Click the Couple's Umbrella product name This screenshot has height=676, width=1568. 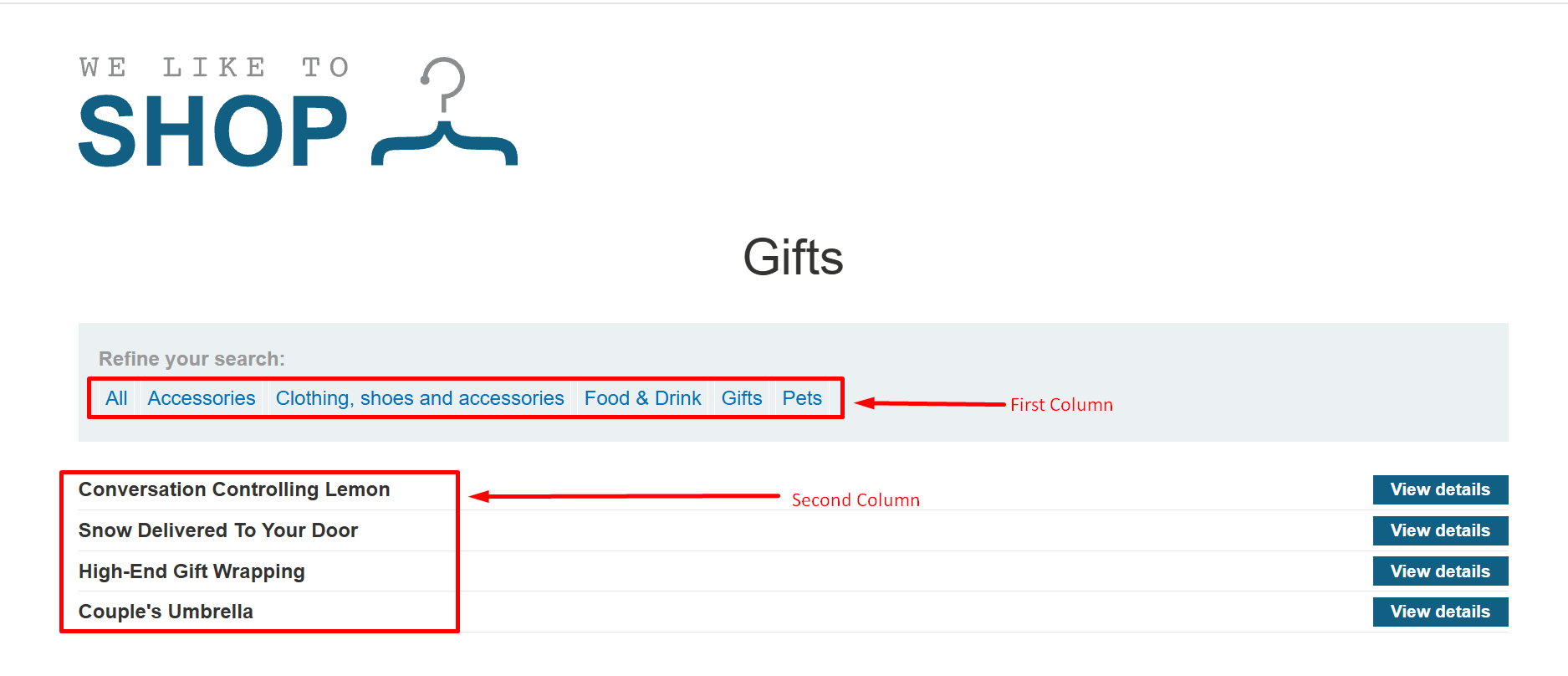[x=166, y=612]
